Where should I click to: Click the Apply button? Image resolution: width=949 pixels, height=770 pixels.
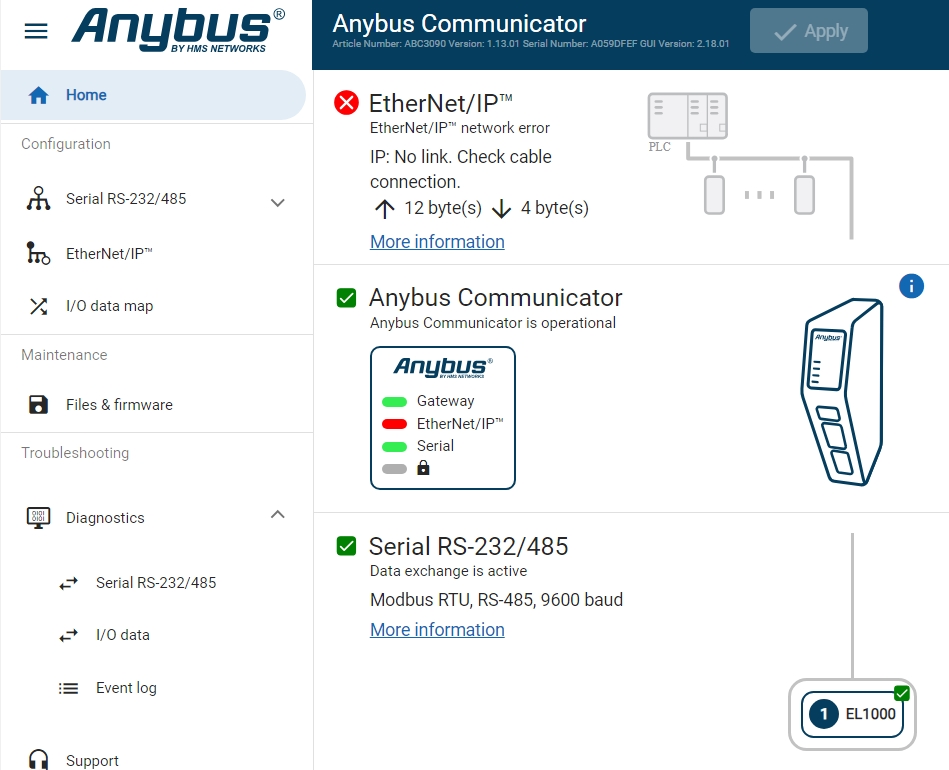click(x=808, y=31)
